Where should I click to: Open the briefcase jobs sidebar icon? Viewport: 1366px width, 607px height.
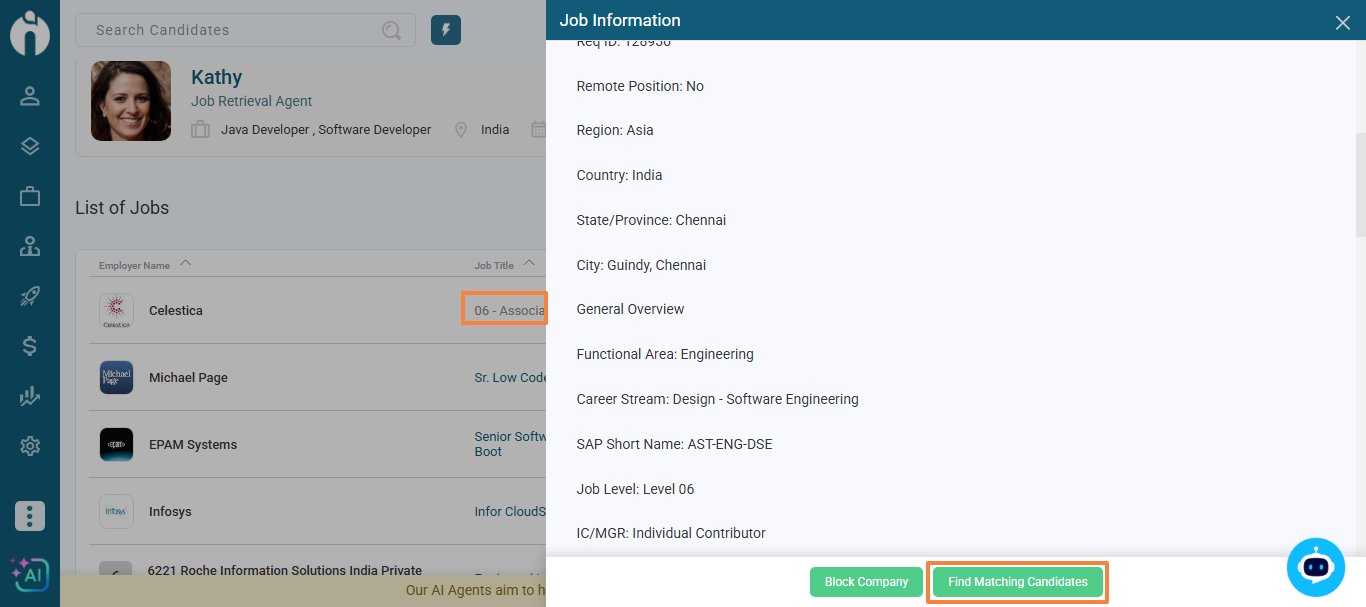coord(30,196)
